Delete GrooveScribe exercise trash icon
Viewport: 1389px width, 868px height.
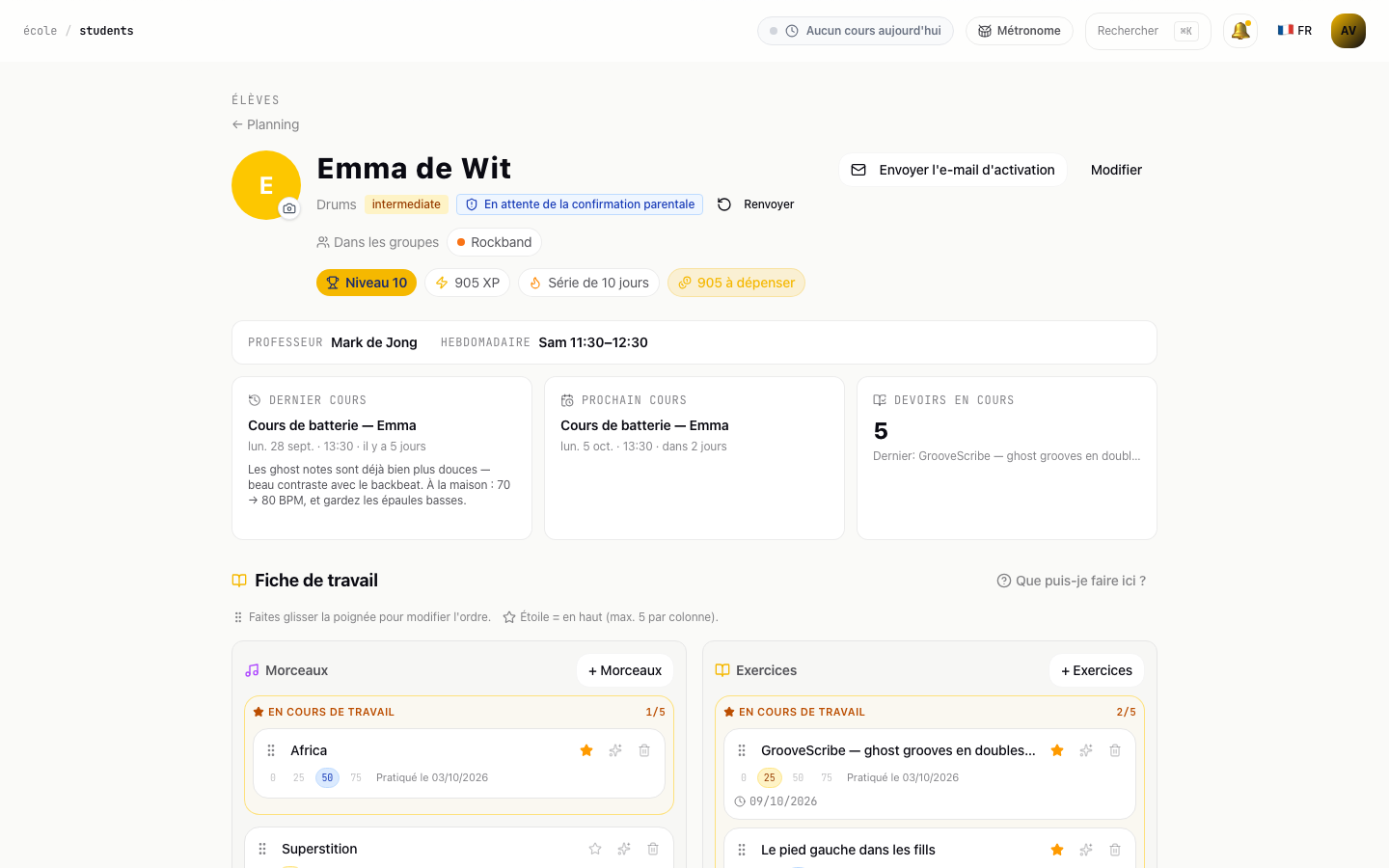(1115, 750)
